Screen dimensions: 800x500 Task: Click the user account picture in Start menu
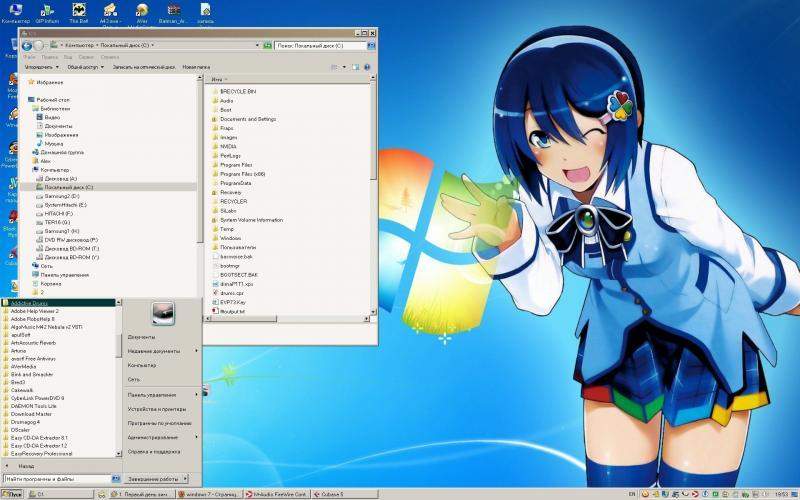point(163,314)
